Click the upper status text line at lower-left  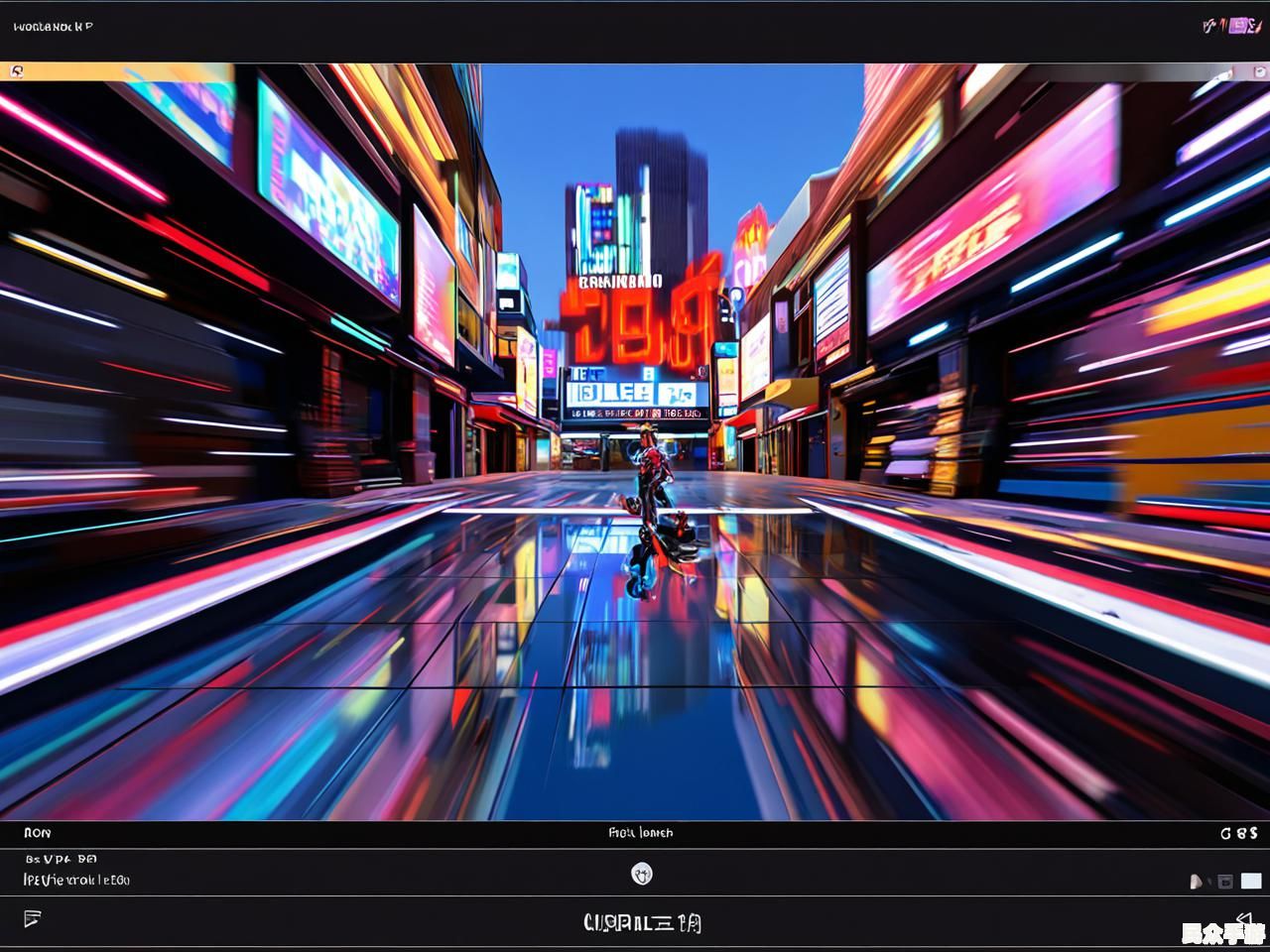61,859
